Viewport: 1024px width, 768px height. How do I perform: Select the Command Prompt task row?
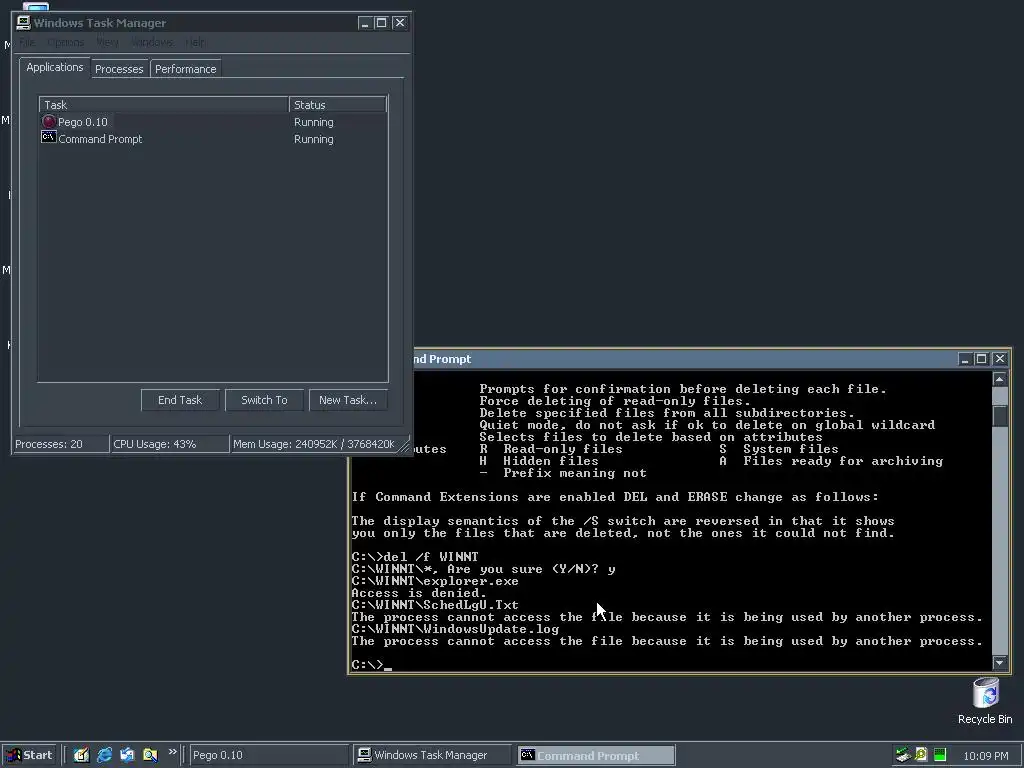pyautogui.click(x=213, y=138)
